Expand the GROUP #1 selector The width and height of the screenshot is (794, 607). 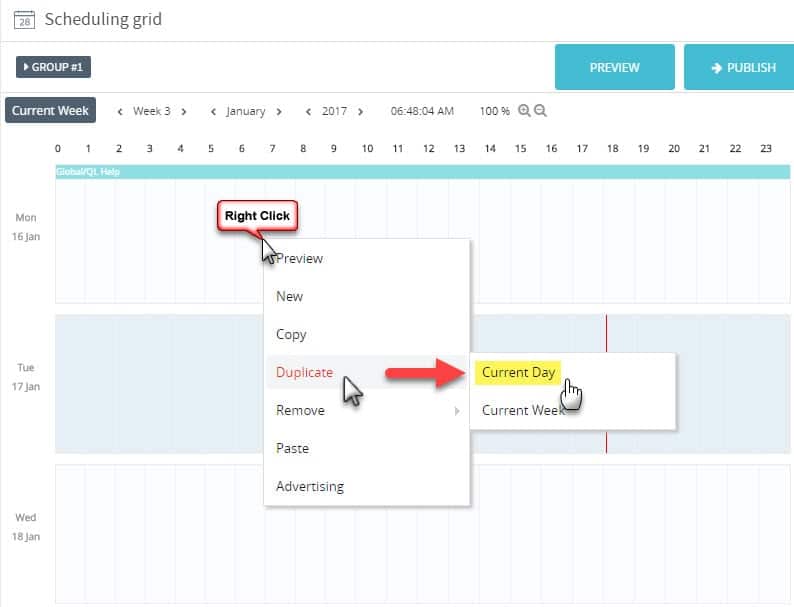(x=53, y=67)
